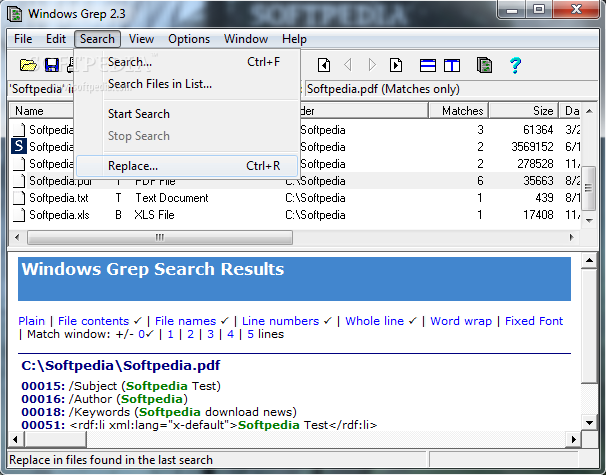The height and width of the screenshot is (475, 606).
Task: Click match line number 00051
Action: click(43, 425)
